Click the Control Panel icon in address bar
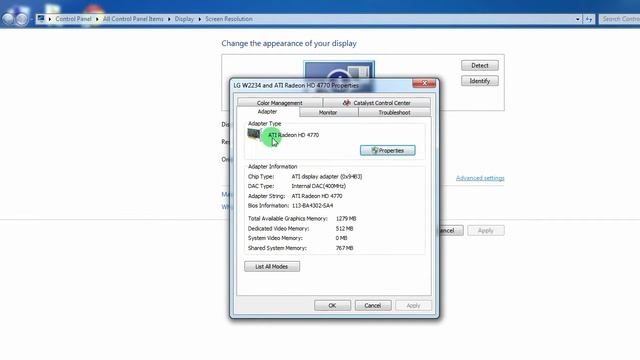The image size is (640, 360). coord(41,18)
